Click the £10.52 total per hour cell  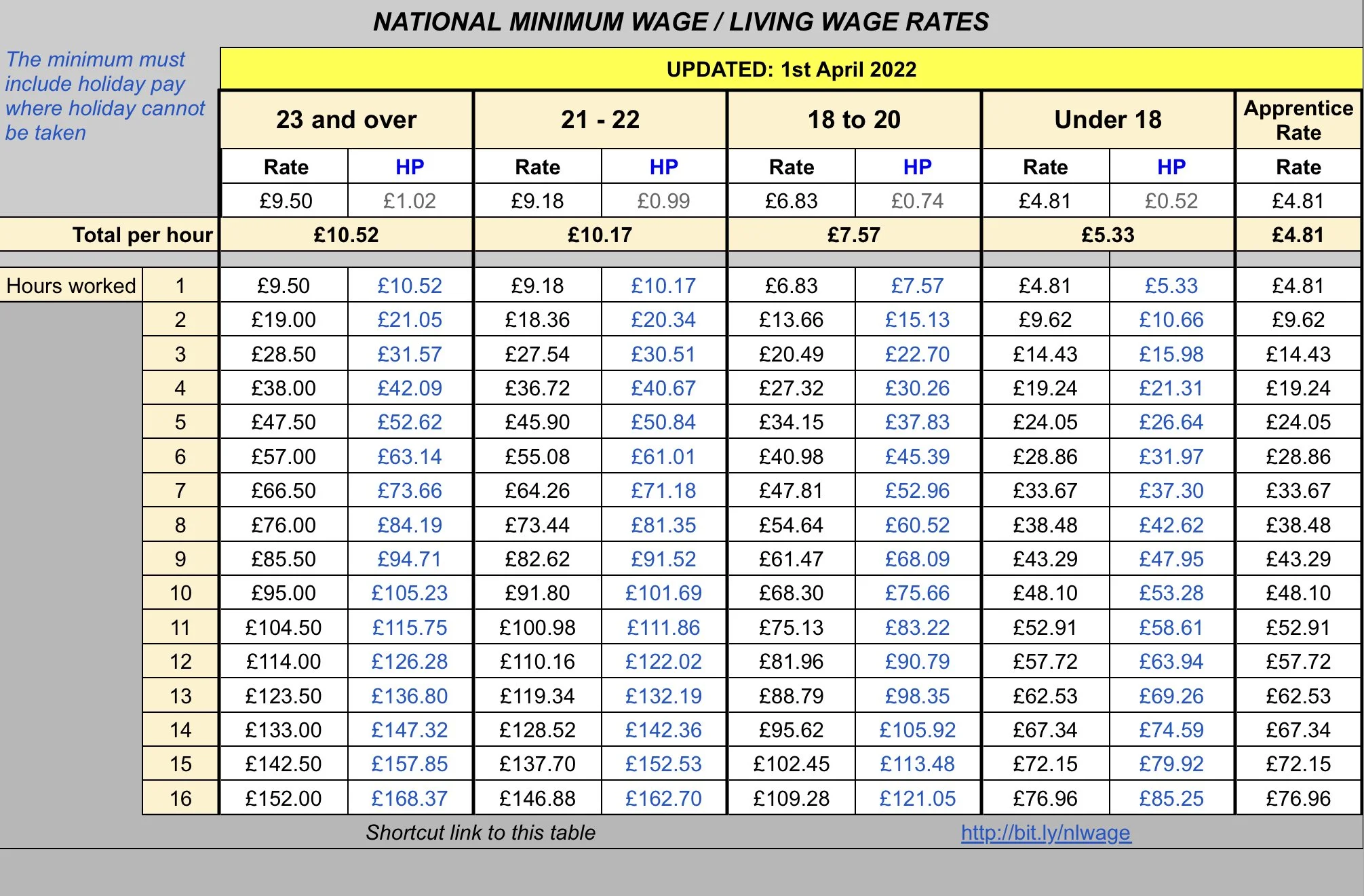pos(346,235)
